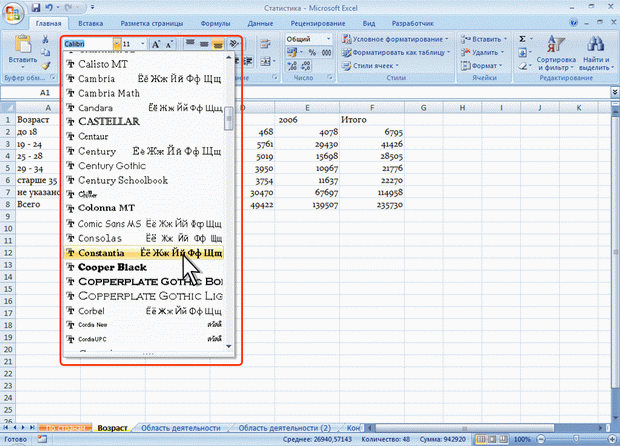The image size is (620, 446).
Task: Switch to Page Layout view in status bar
Action: [x=492, y=439]
